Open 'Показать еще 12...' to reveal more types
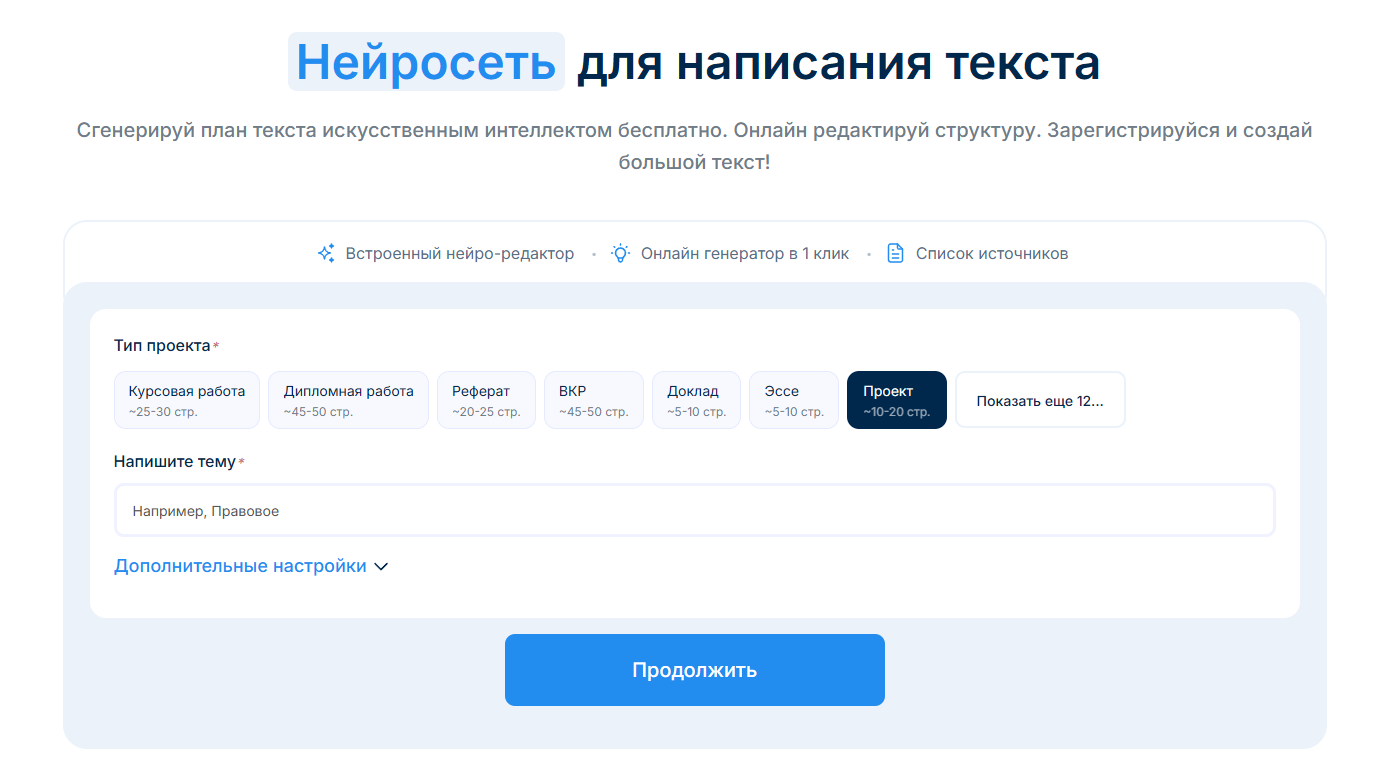1384x772 pixels. click(1040, 399)
